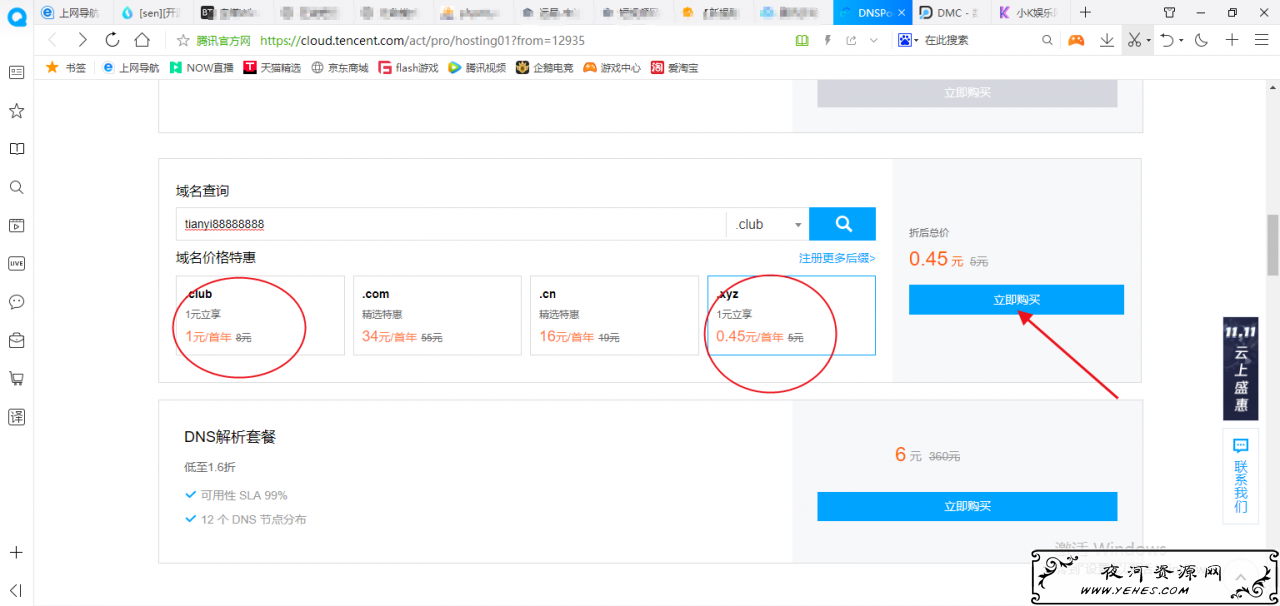The width and height of the screenshot is (1280, 606).
Task: Click the domain name query input field
Action: coord(451,224)
